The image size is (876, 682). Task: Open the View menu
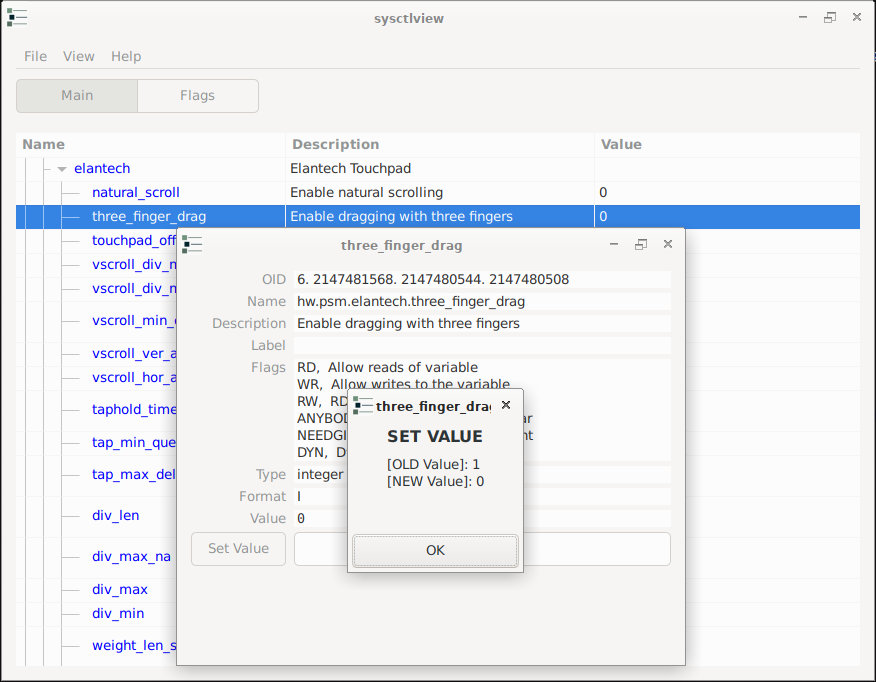coord(79,56)
